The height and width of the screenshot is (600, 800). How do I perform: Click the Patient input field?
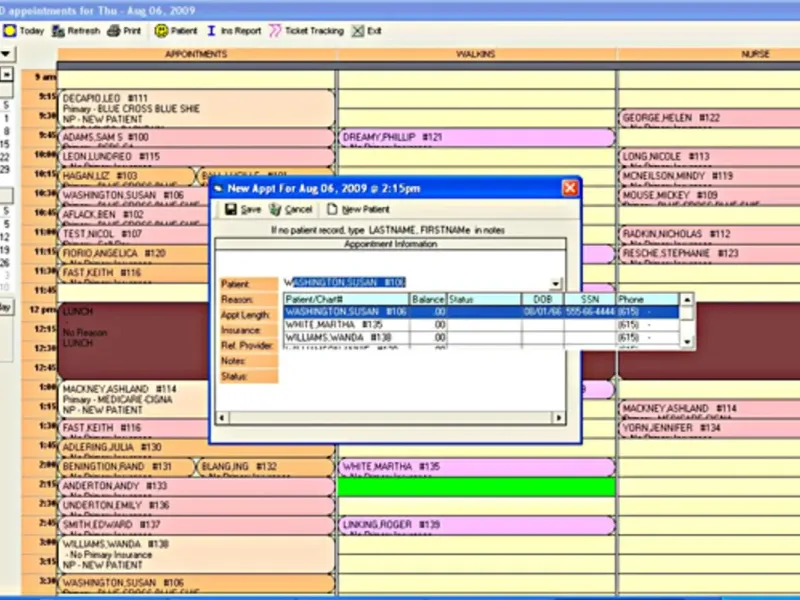tap(416, 283)
